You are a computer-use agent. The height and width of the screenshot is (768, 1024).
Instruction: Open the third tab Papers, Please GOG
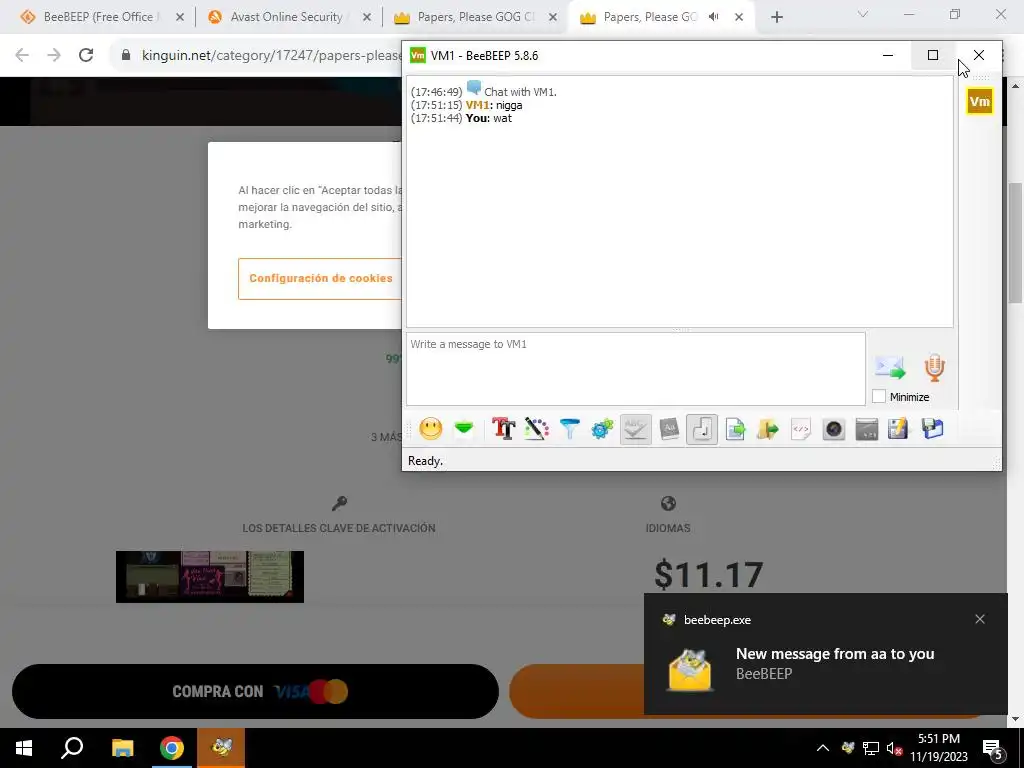point(475,17)
